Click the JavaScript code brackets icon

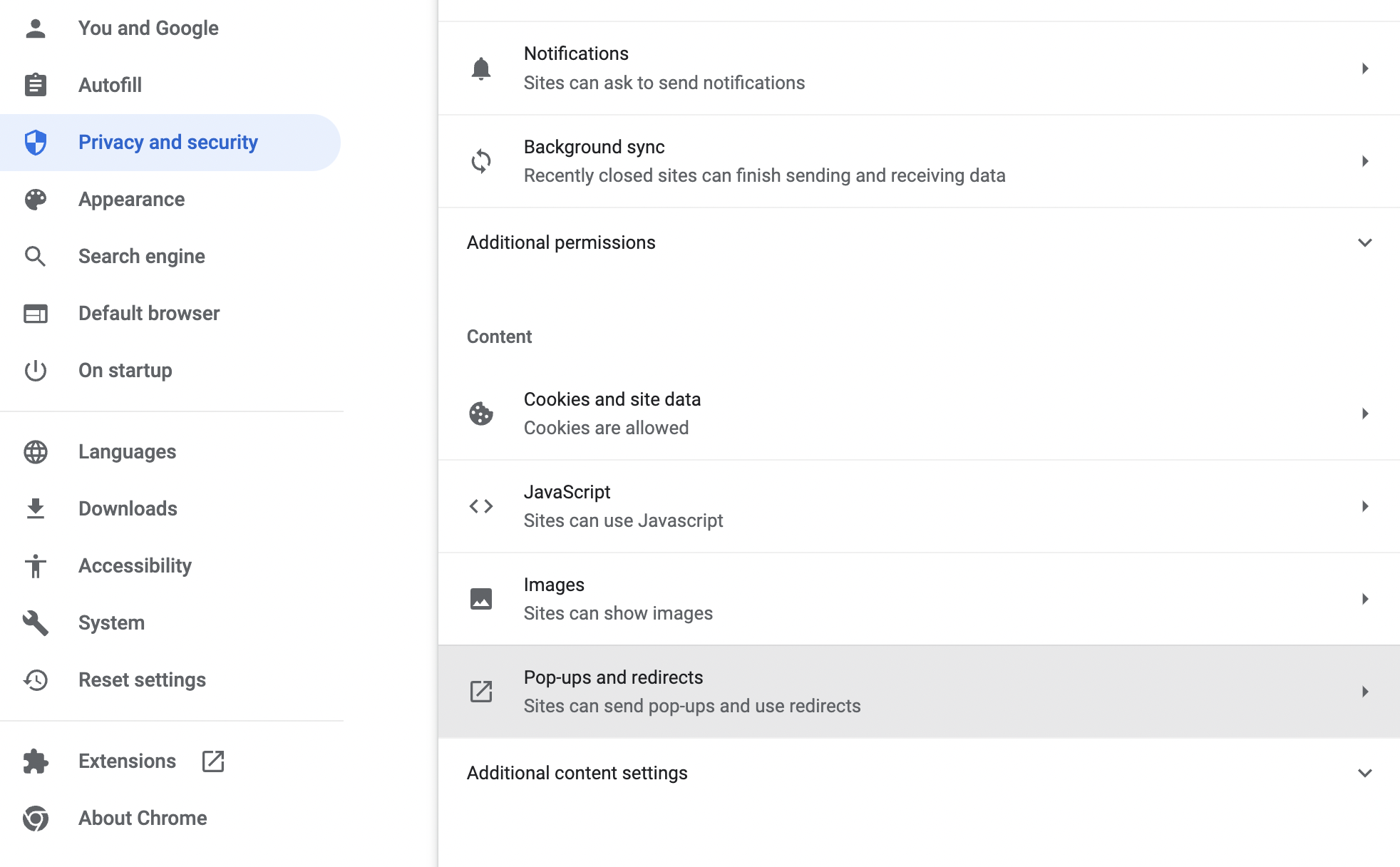[x=481, y=506]
